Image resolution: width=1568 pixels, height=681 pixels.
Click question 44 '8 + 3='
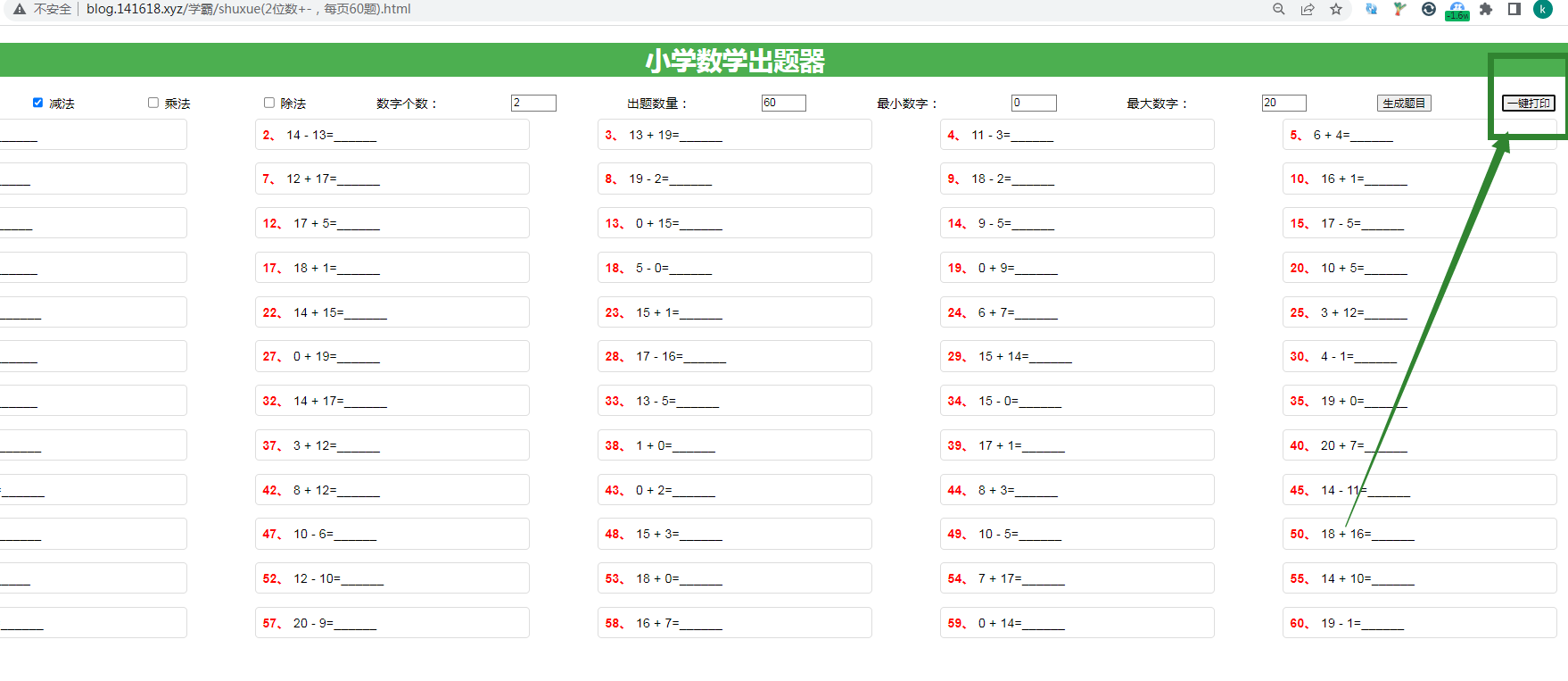pyautogui.click(x=1077, y=490)
